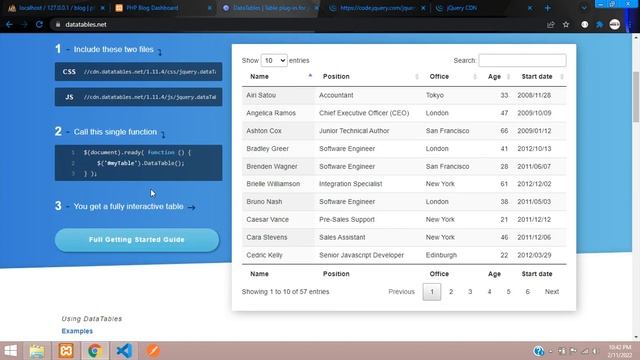Screen dimensions: 640x360
Task: Go to pagination page 3
Action: (x=470, y=292)
